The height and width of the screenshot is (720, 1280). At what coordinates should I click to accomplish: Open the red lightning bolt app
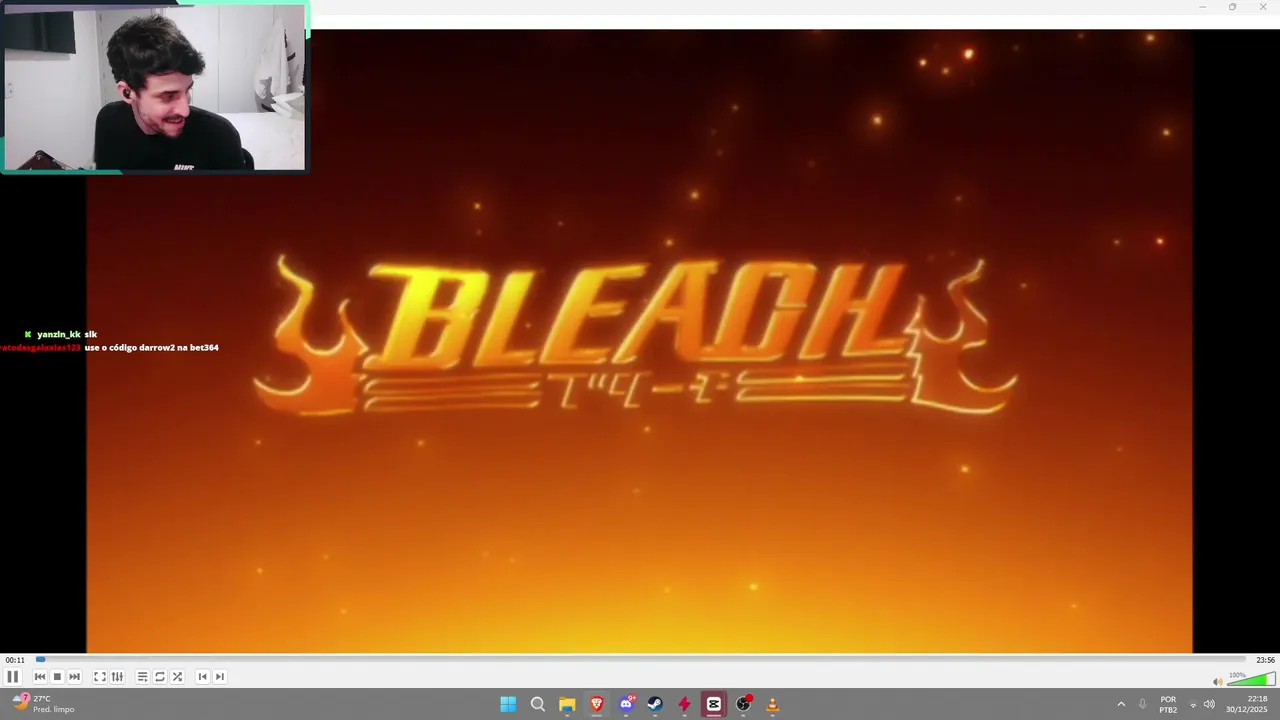(684, 704)
